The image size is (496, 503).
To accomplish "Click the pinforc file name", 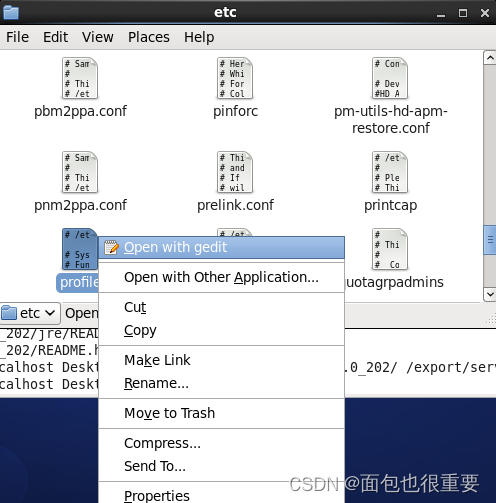I will pos(235,111).
